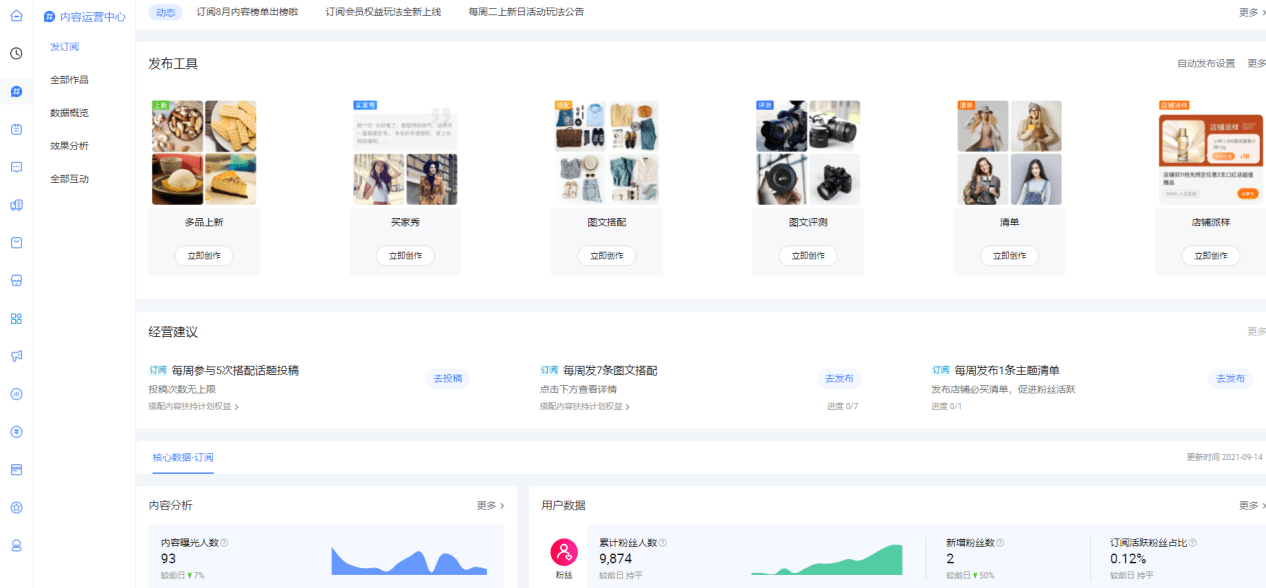Open the storefront icon in the sidebar
The height and width of the screenshot is (588, 1266).
16,280
